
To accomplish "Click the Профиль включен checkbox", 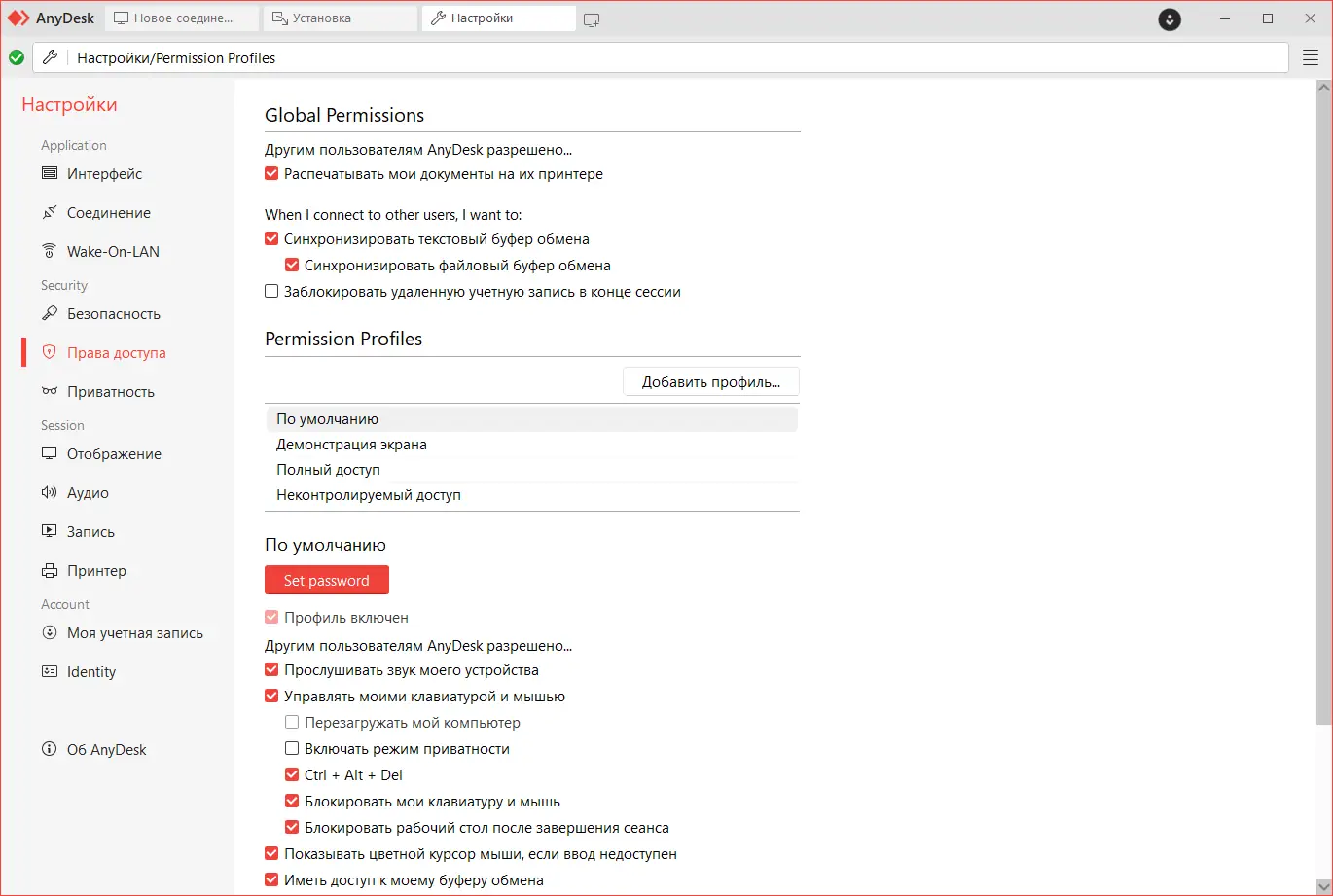I will tap(271, 618).
